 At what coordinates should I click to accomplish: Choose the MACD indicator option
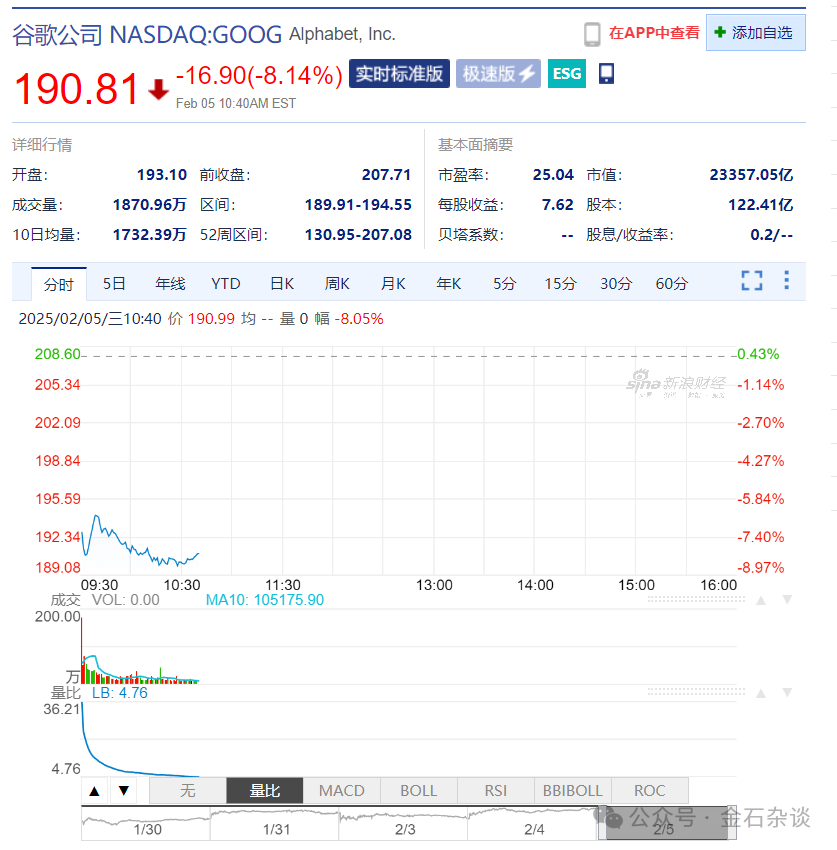tap(342, 791)
